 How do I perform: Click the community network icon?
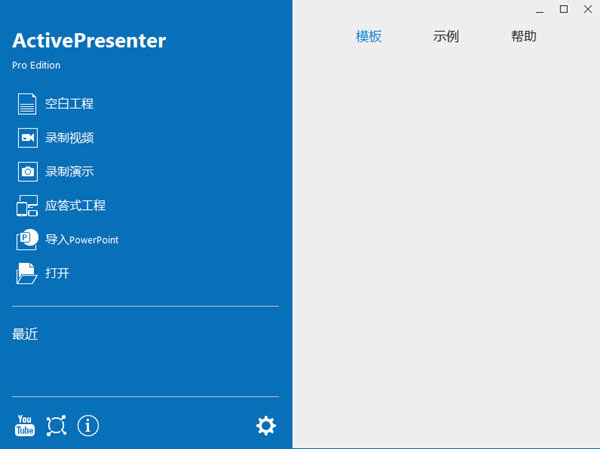click(x=56, y=426)
